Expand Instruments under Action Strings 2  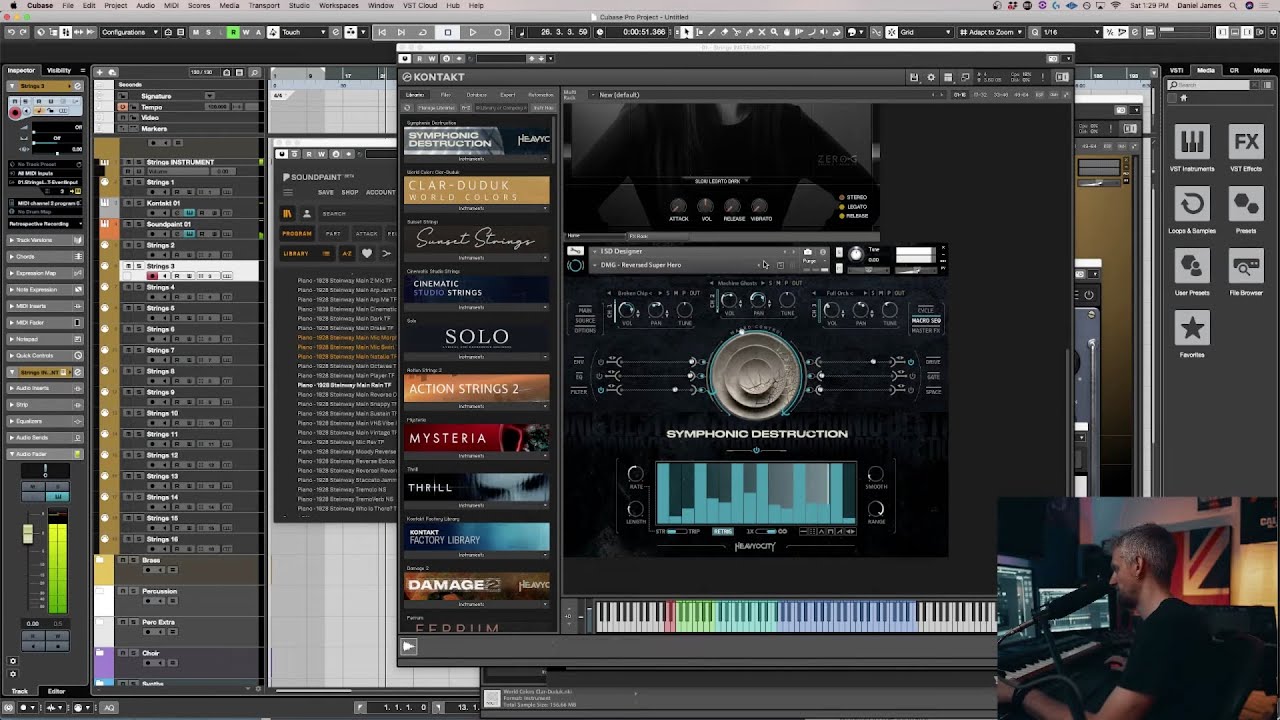click(x=477, y=406)
